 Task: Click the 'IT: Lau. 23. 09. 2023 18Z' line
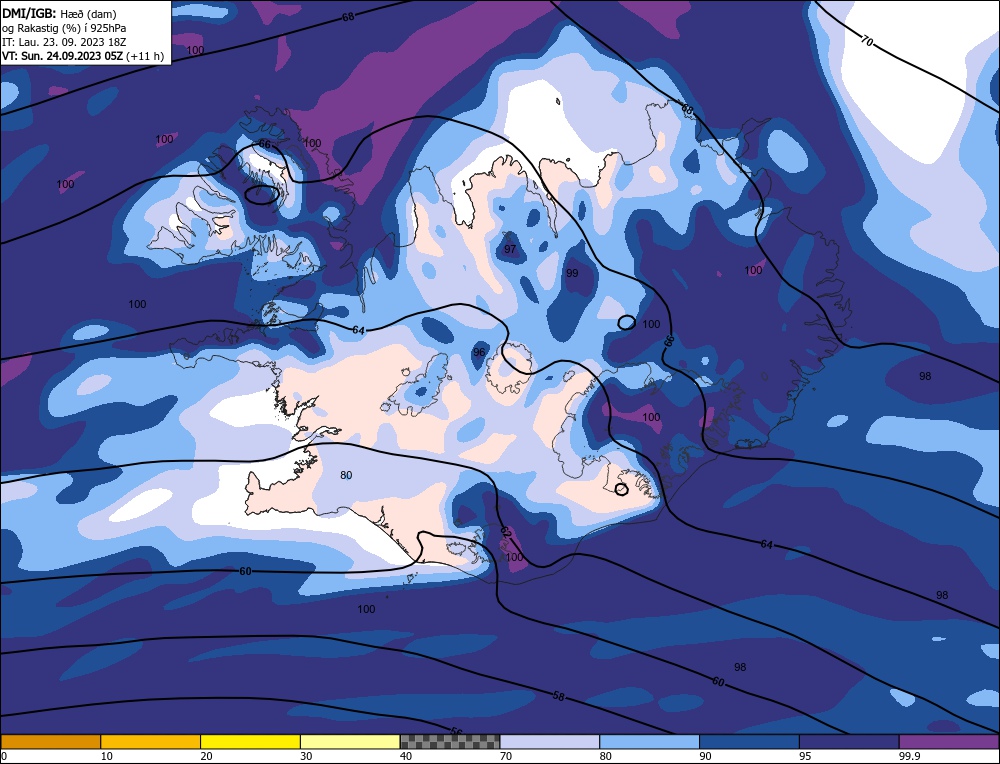(64, 42)
